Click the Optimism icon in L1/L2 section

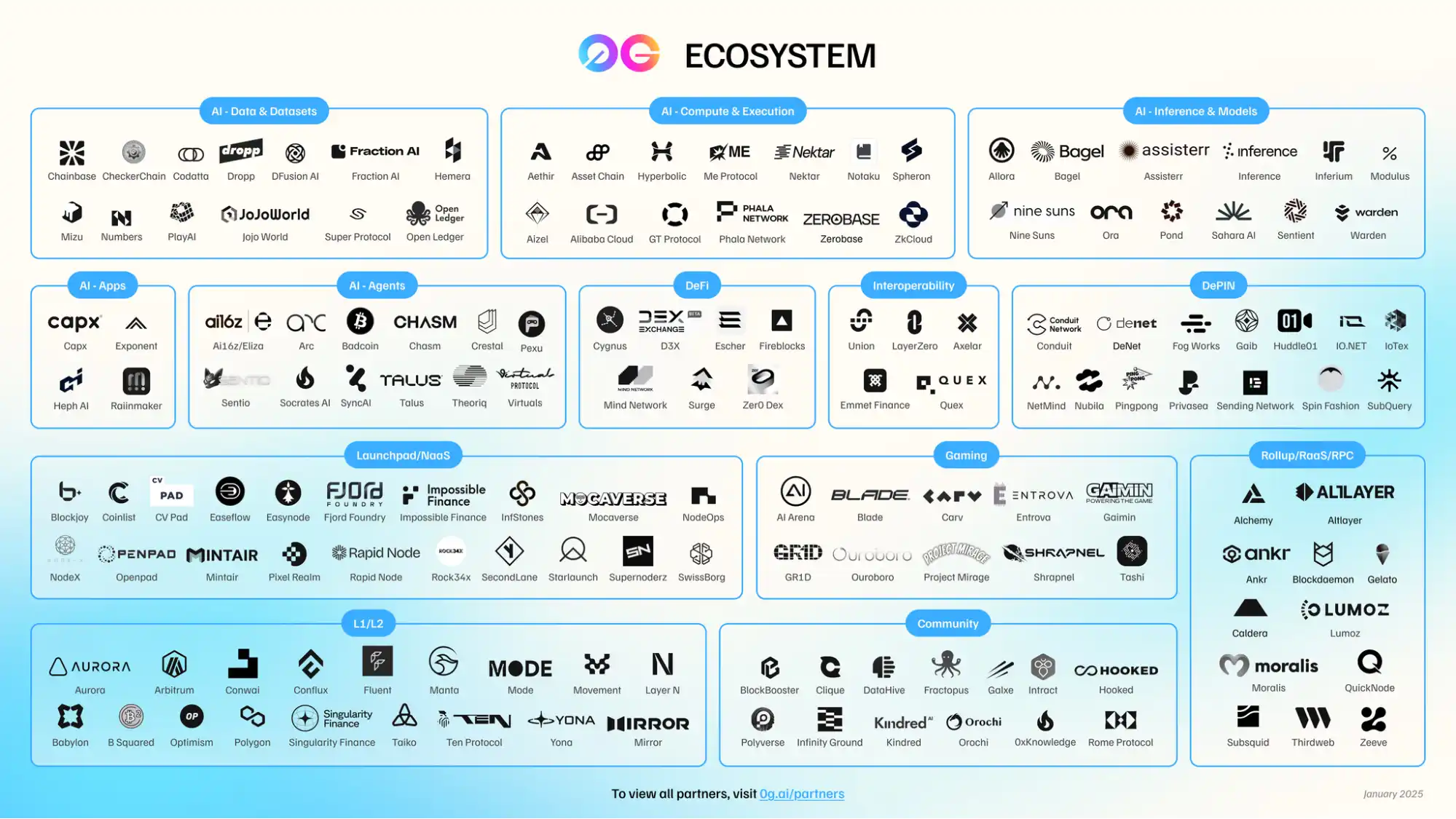click(x=192, y=718)
